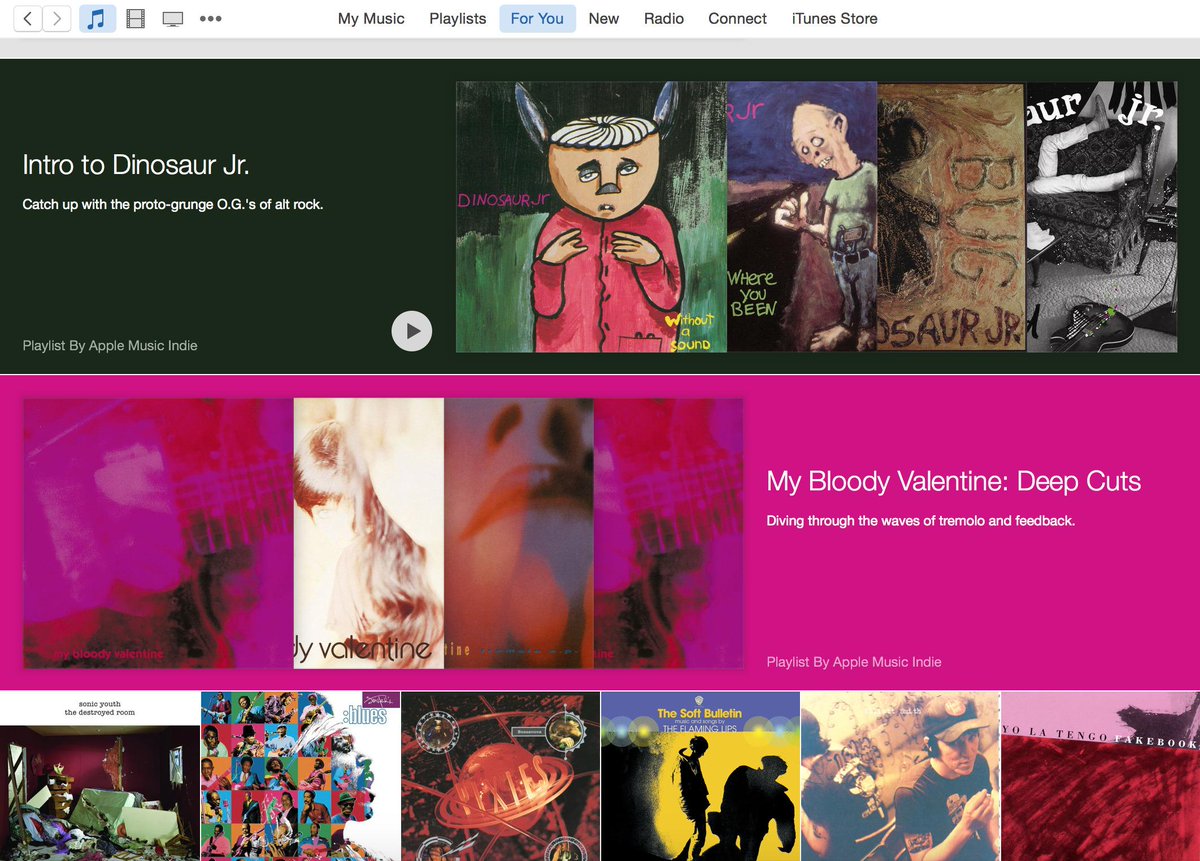The image size is (1200, 861).
Task: Open the first pink Loveless album cover
Action: [158, 533]
